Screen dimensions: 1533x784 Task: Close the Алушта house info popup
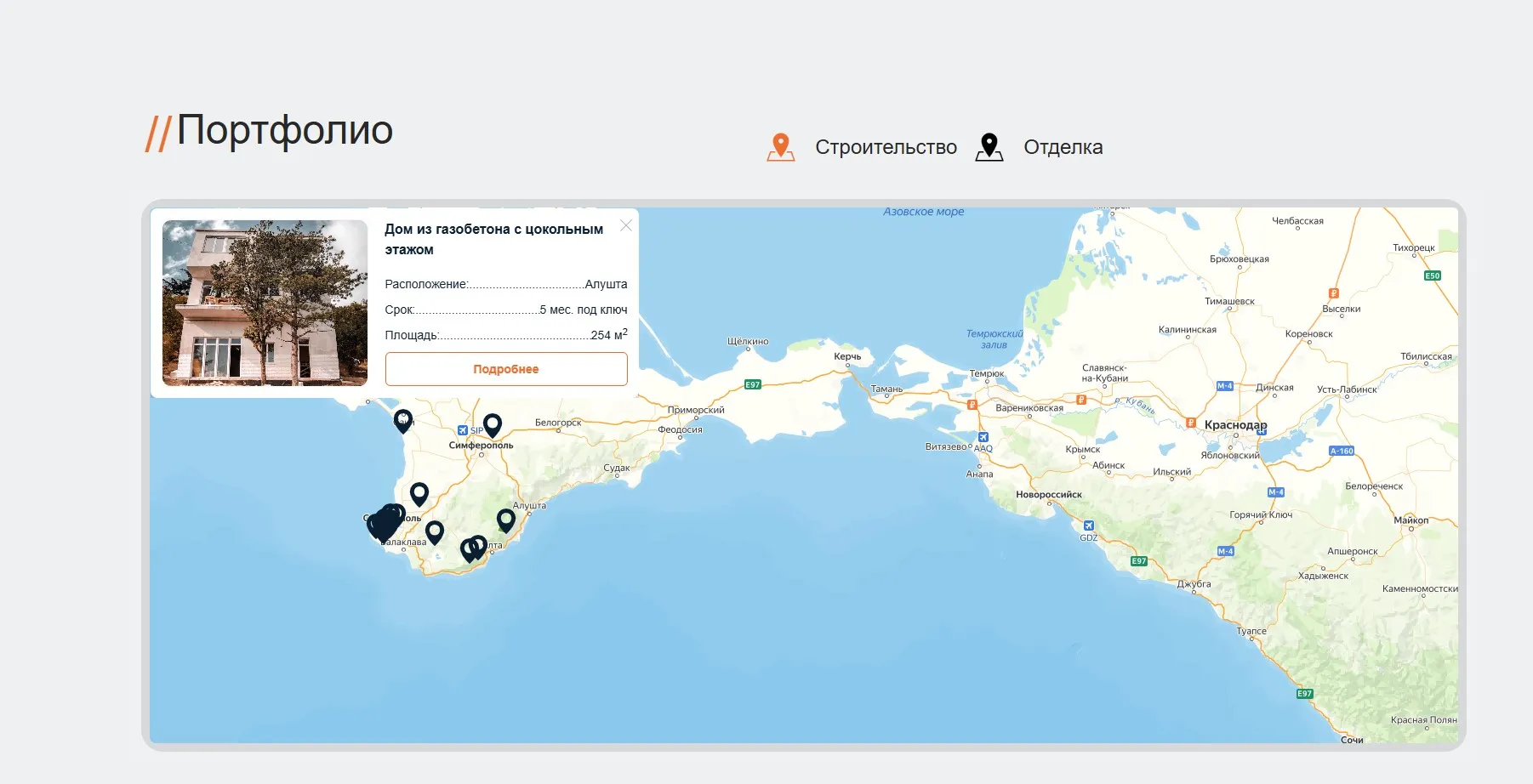tap(626, 225)
